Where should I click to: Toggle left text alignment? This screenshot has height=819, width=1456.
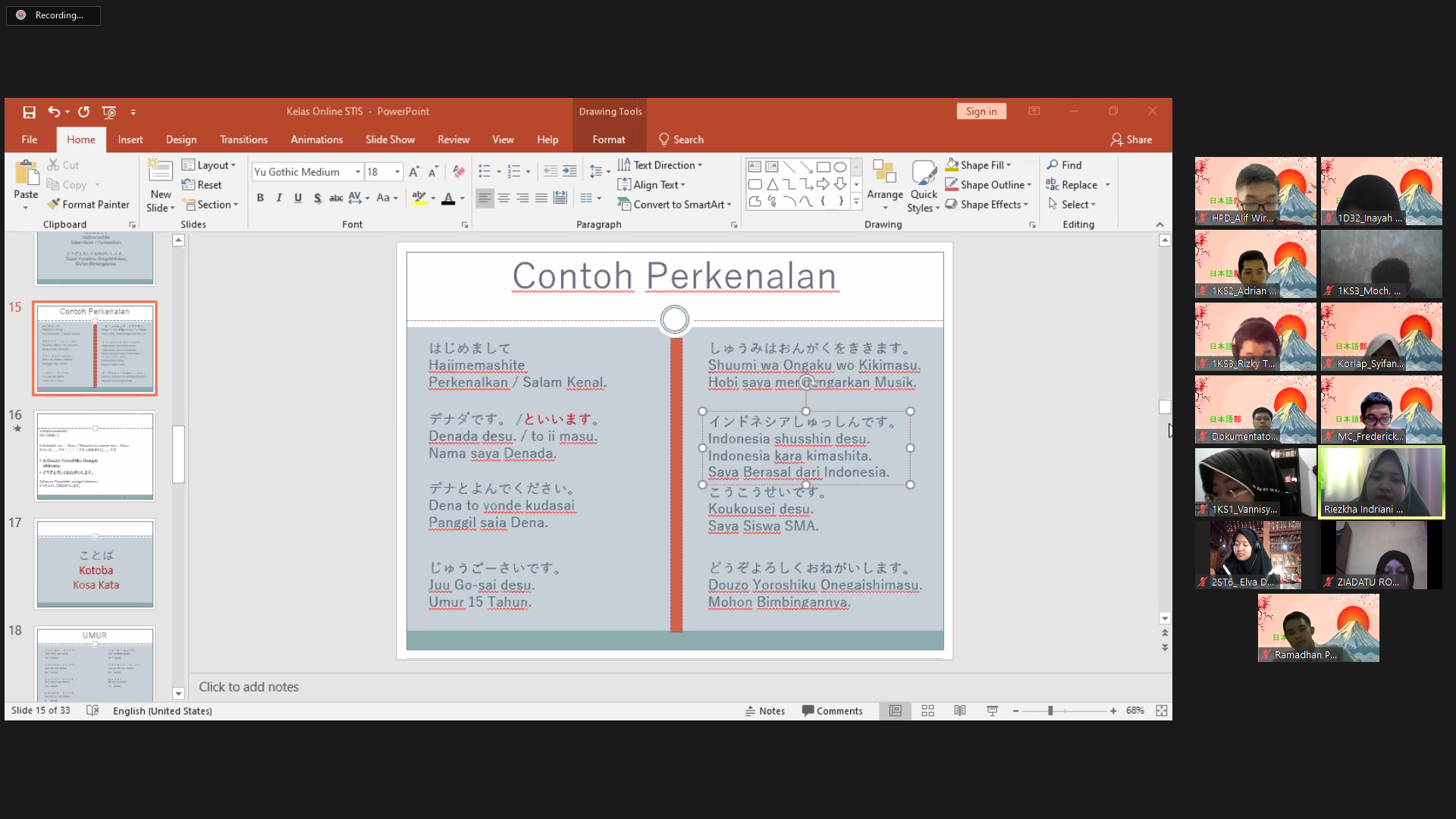485,199
